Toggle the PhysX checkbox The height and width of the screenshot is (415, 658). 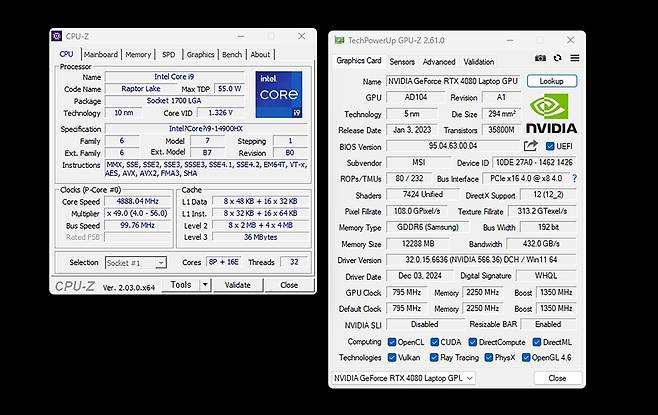488,358
